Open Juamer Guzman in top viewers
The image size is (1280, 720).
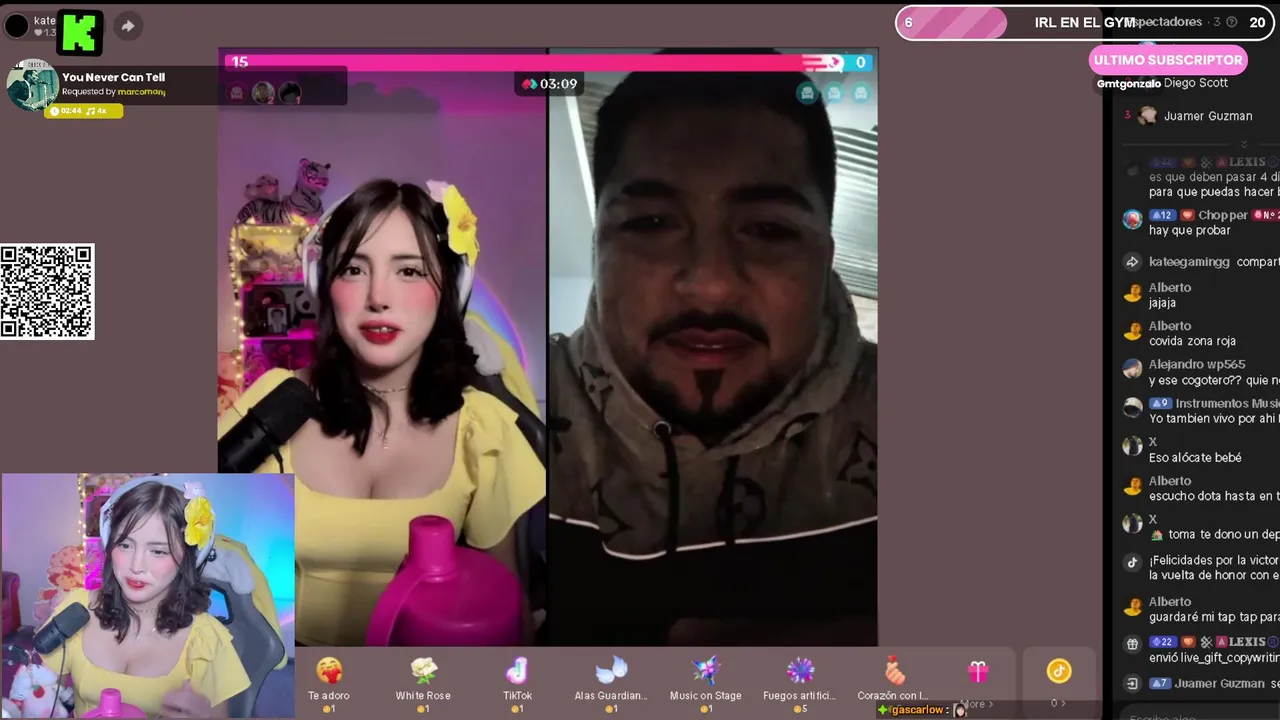coord(1208,116)
